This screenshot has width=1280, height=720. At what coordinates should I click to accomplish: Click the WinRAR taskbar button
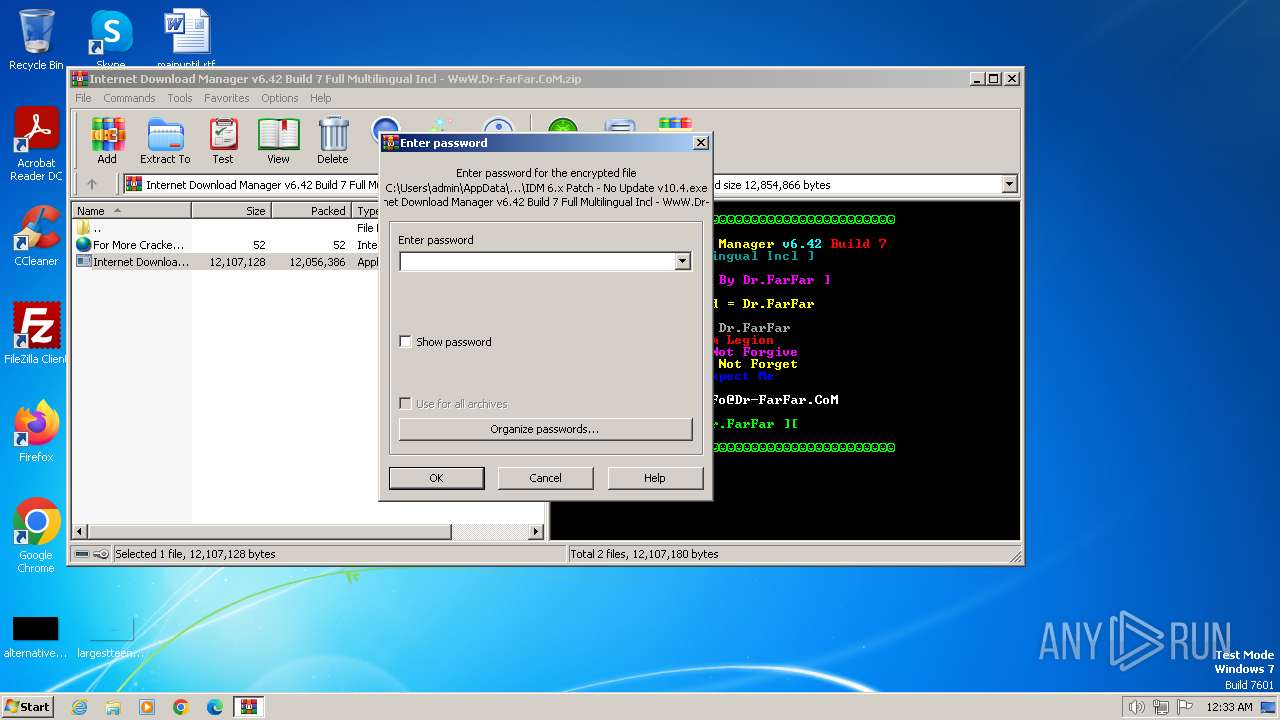pos(249,707)
